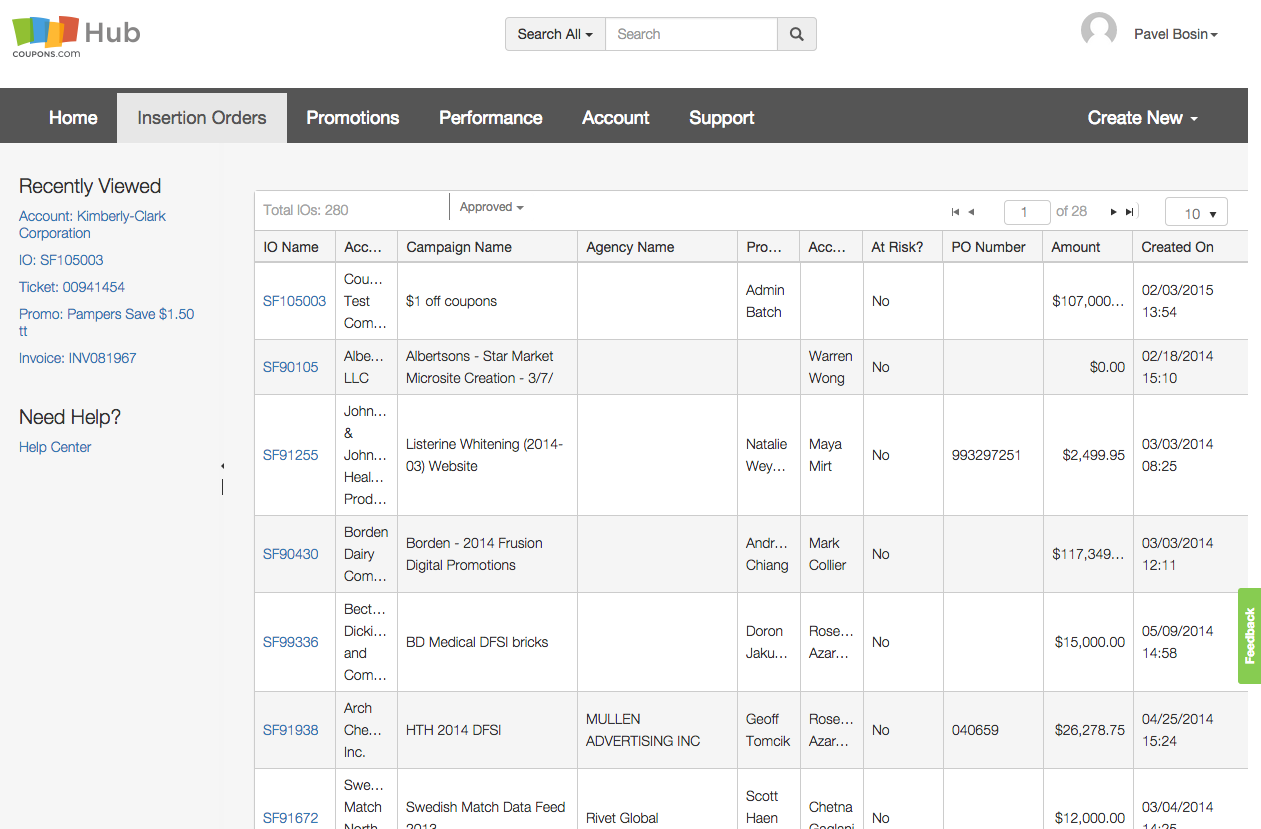This screenshot has height=829, width=1261.
Task: Open recently viewed IO: SF105003
Action: click(61, 260)
